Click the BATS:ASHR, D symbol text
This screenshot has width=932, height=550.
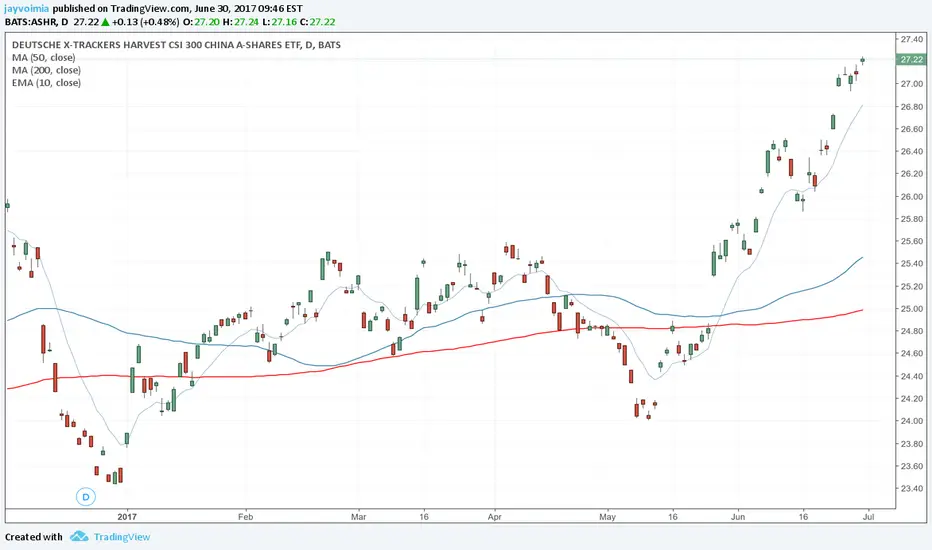(x=36, y=22)
